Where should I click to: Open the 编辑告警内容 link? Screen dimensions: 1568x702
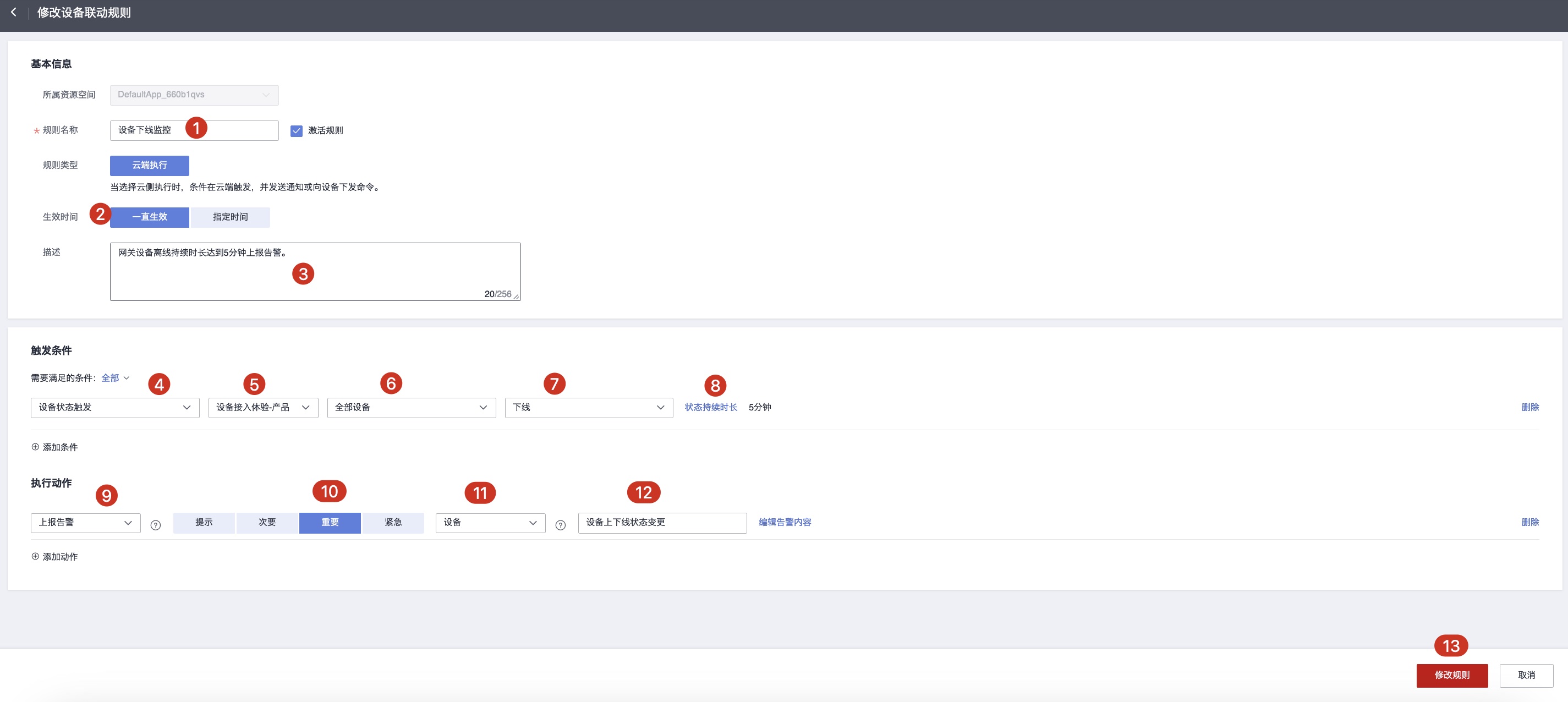click(x=785, y=523)
